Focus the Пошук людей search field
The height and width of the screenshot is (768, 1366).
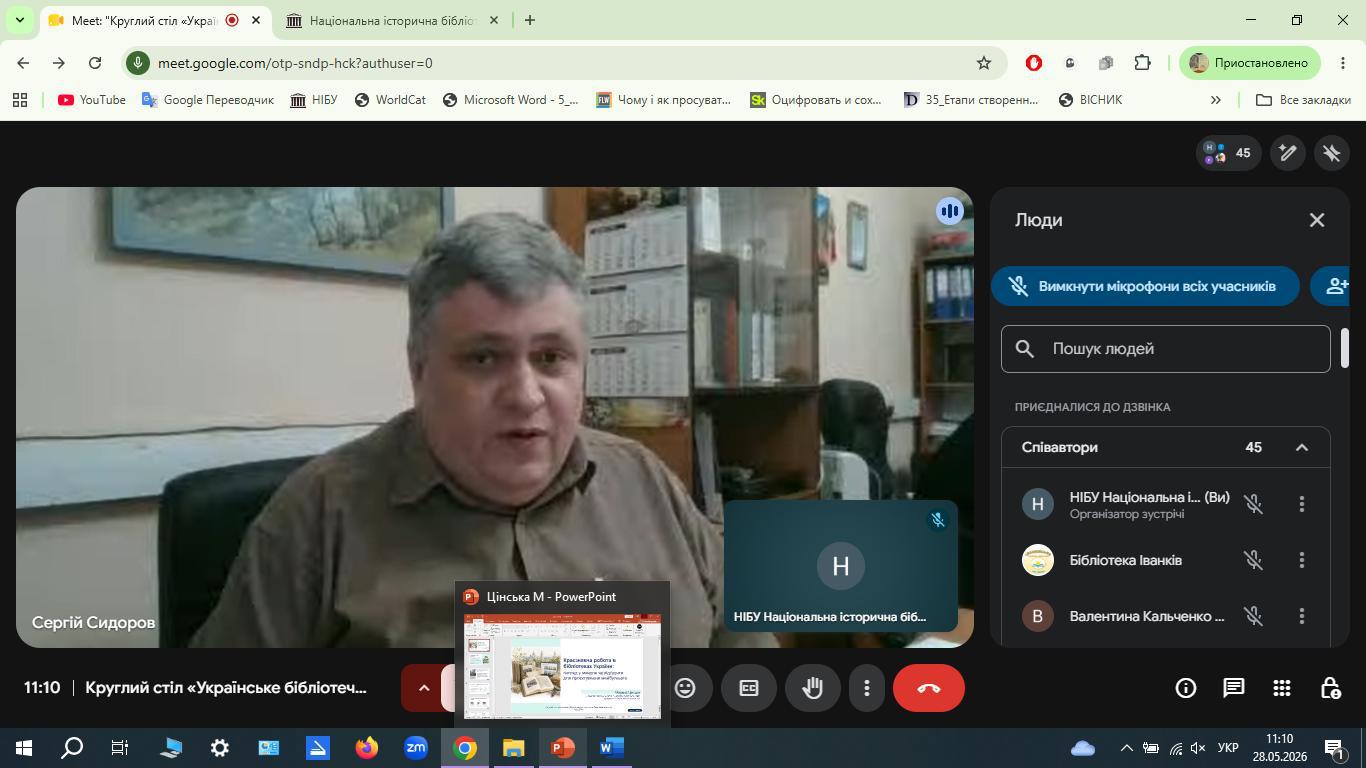[x=1165, y=349]
